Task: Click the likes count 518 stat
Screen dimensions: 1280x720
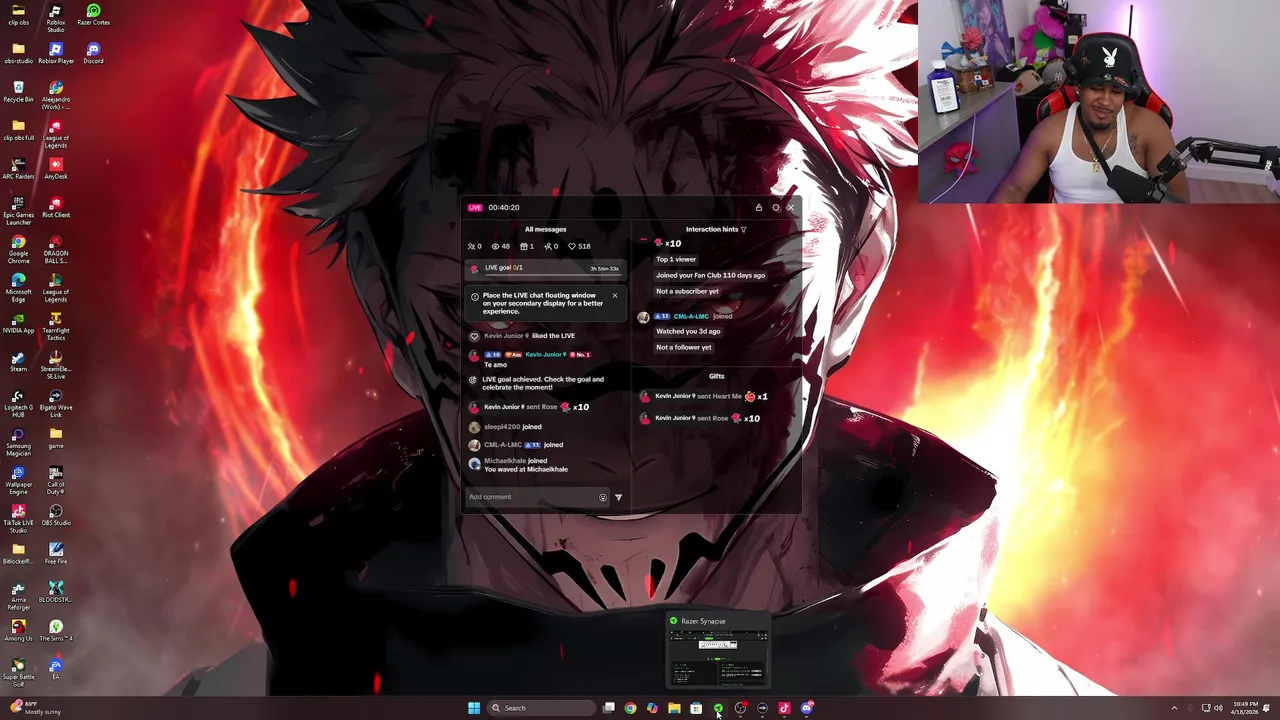Action: click(x=579, y=246)
